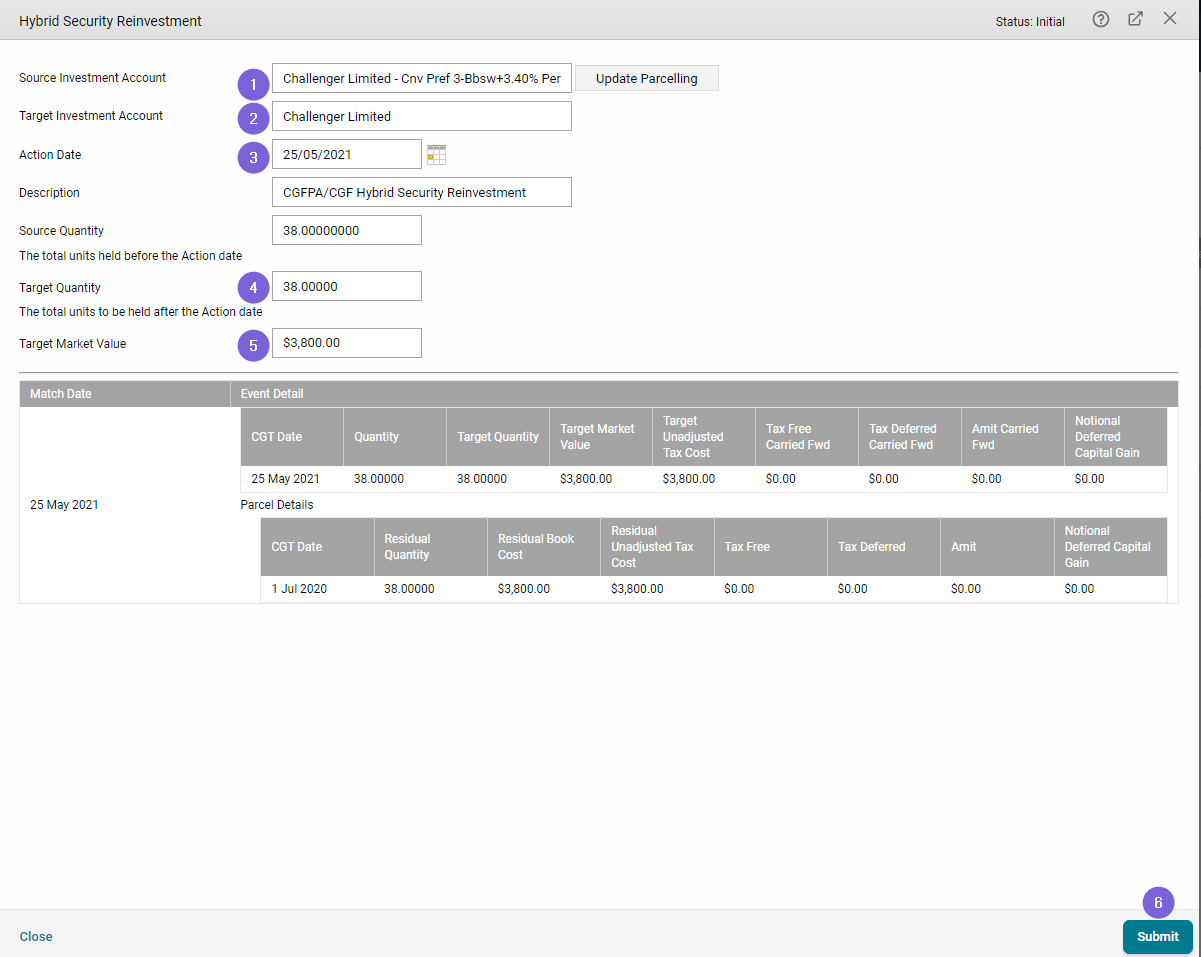This screenshot has height=957, width=1201.
Task: Submit the hybrid security reinvestment
Action: point(1158,936)
